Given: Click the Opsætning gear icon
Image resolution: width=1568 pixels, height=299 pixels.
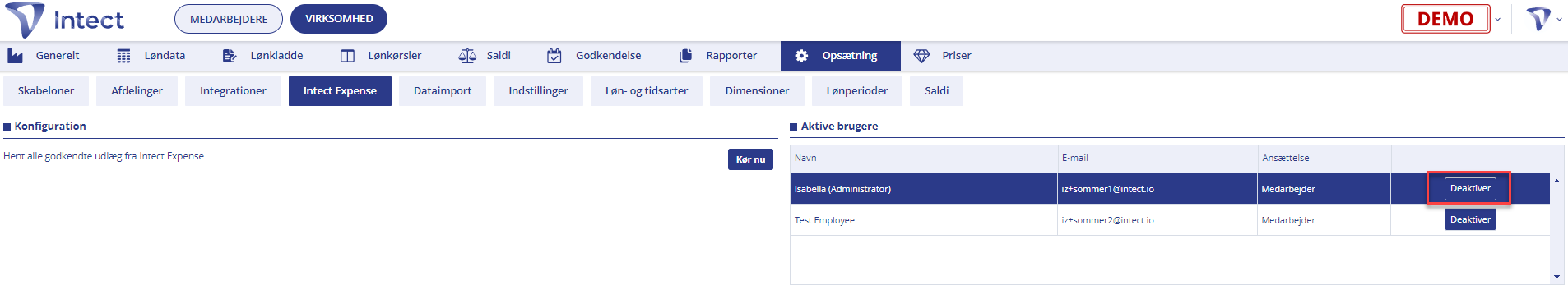Looking at the screenshot, I should pos(801,56).
